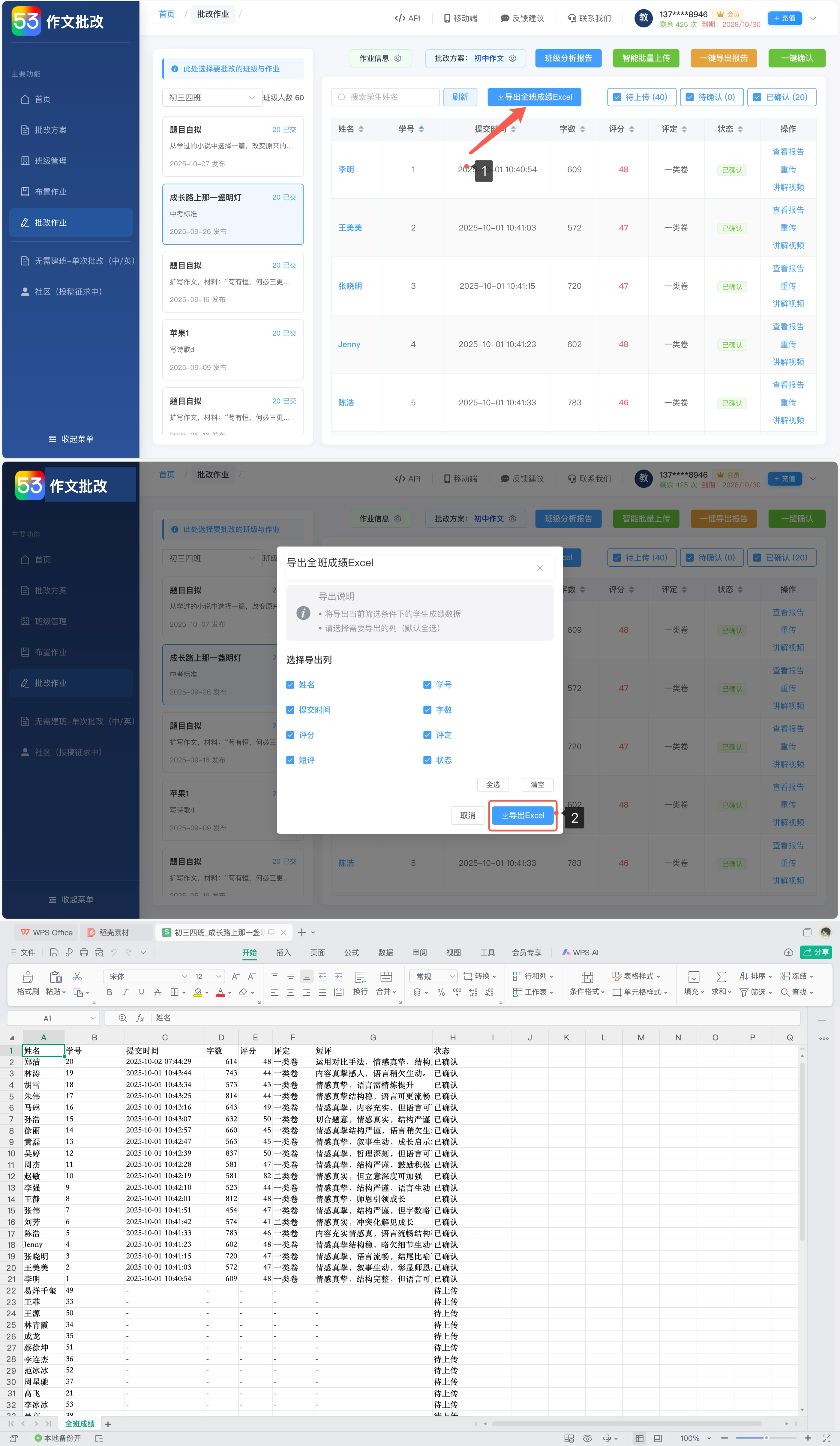
Task: Uncheck the 状态 export column checkbox
Action: pyautogui.click(x=427, y=760)
